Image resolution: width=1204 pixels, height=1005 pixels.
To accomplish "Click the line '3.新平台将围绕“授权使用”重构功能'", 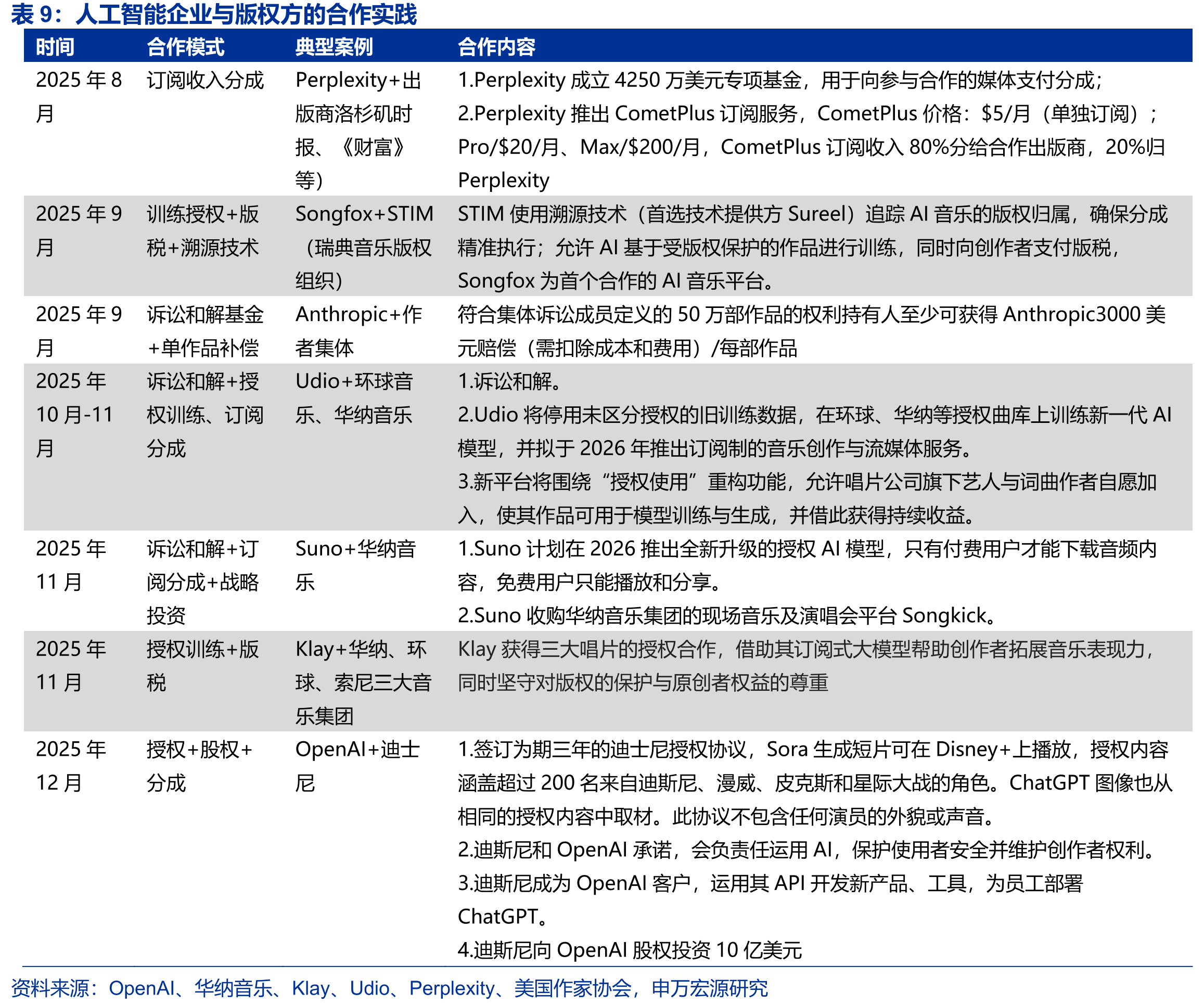I will tap(807, 482).
